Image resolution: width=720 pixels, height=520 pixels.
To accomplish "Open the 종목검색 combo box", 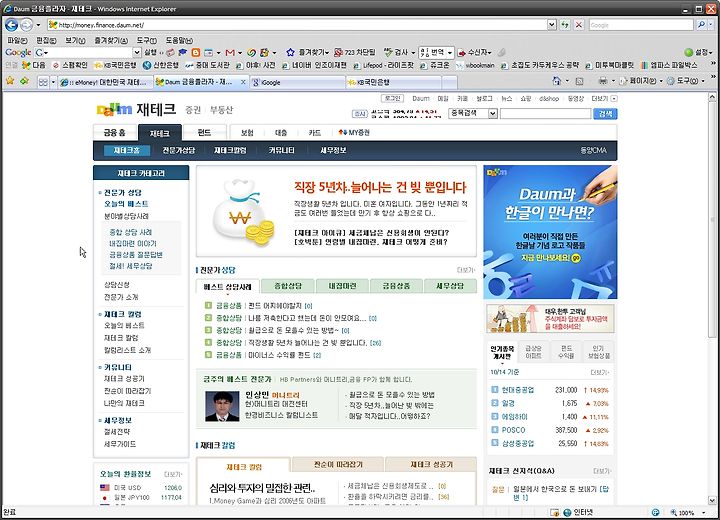I will [473, 113].
